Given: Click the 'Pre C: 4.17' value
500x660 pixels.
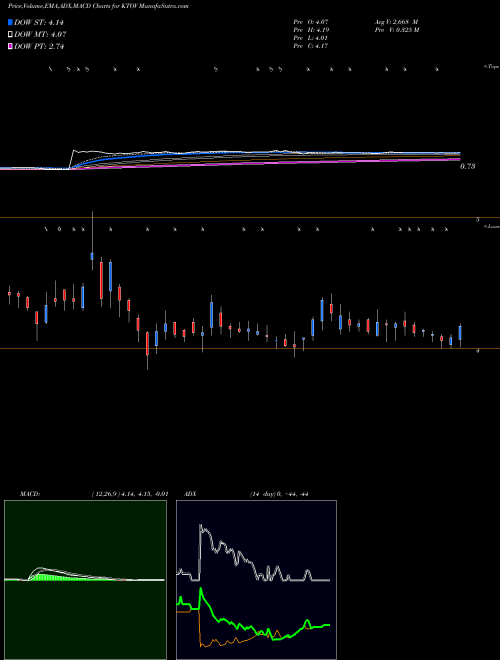Looking at the screenshot, I should pos(311,46).
